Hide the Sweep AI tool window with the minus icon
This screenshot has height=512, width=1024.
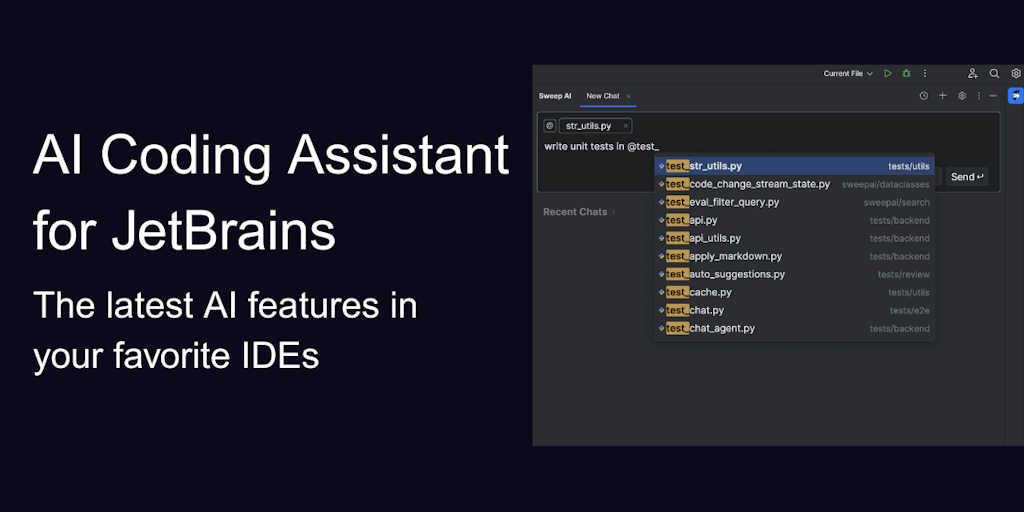[x=993, y=96]
